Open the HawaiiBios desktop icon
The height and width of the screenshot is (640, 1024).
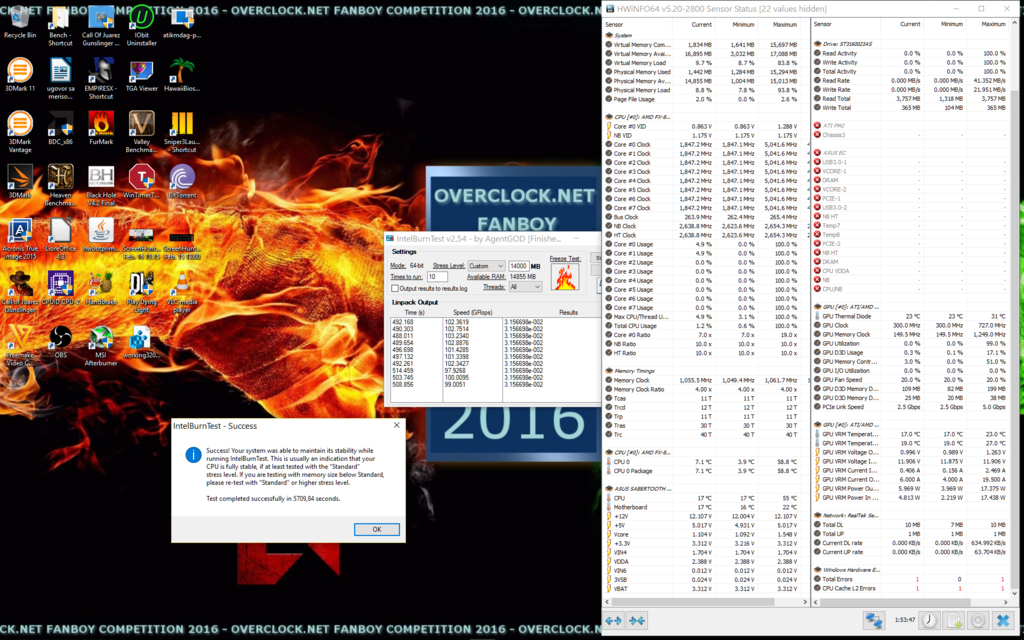coord(182,76)
